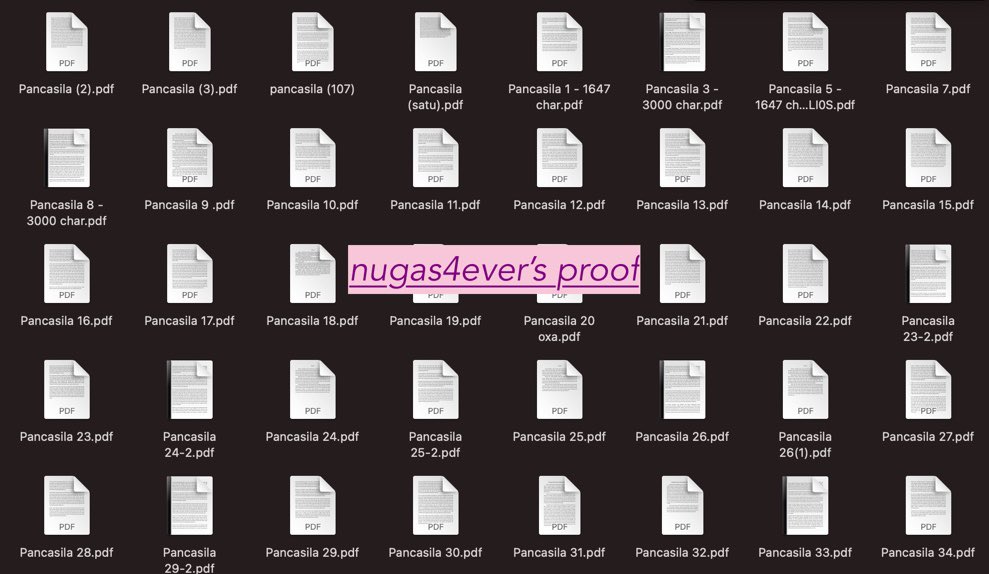Select the Pancasila 29.pdf file icon
This screenshot has width=989, height=574.
[x=312, y=506]
